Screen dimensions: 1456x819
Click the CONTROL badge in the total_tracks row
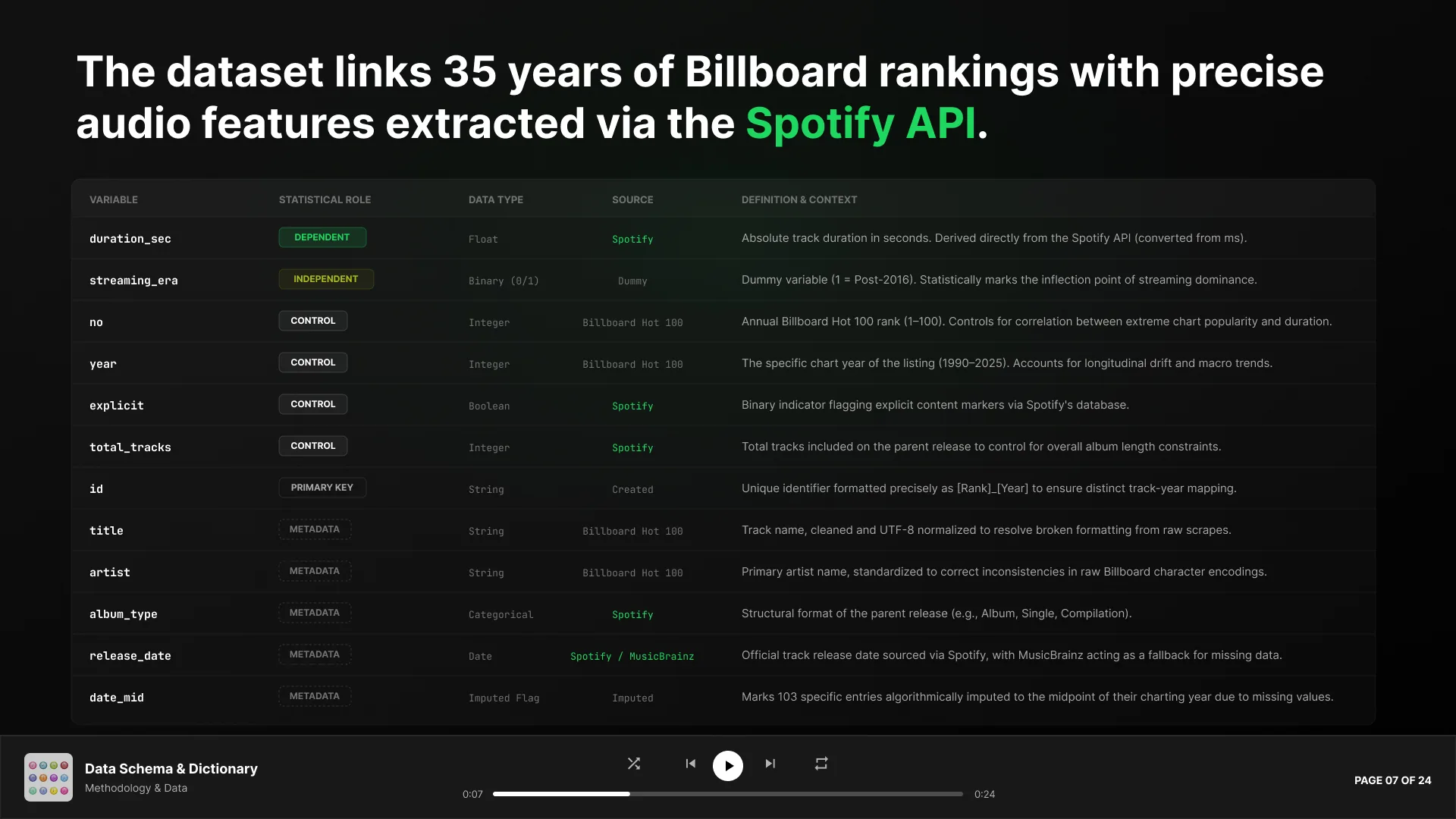click(313, 446)
